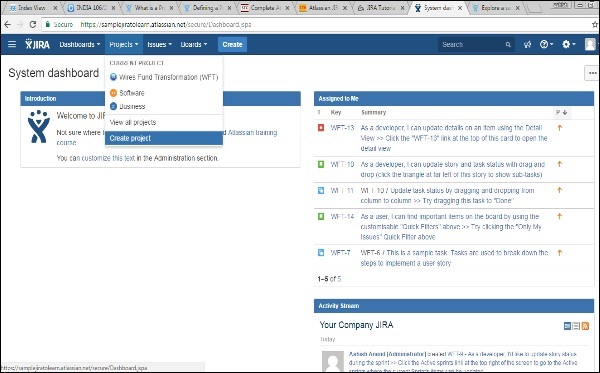
Task: Sort by the priority P column header
Action: pyautogui.click(x=561, y=112)
